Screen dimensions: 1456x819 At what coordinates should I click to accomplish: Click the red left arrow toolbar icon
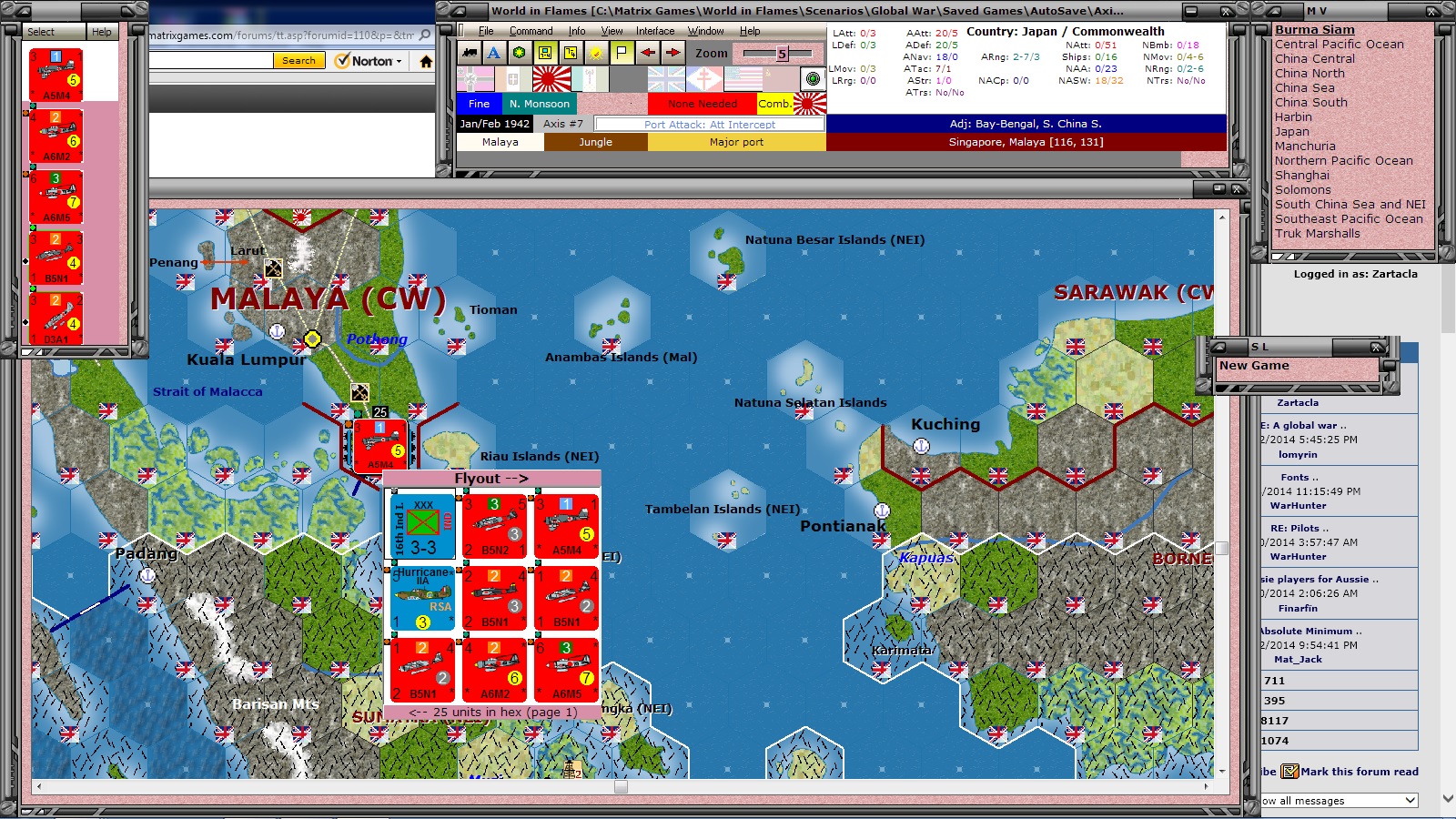(648, 54)
